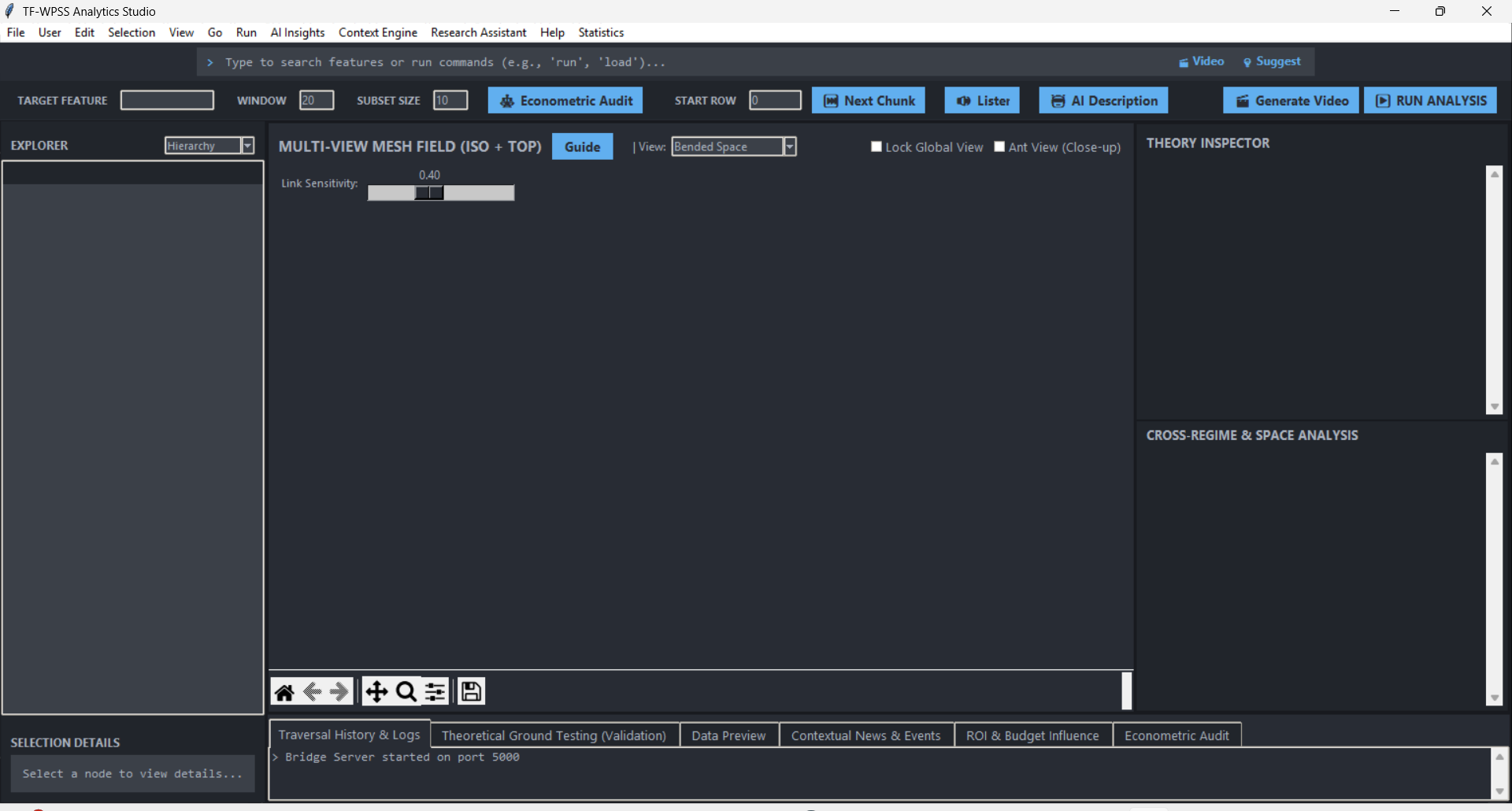Open subplot configuration sliders icon
Viewport: 1512px width, 811px height.
coord(435,692)
